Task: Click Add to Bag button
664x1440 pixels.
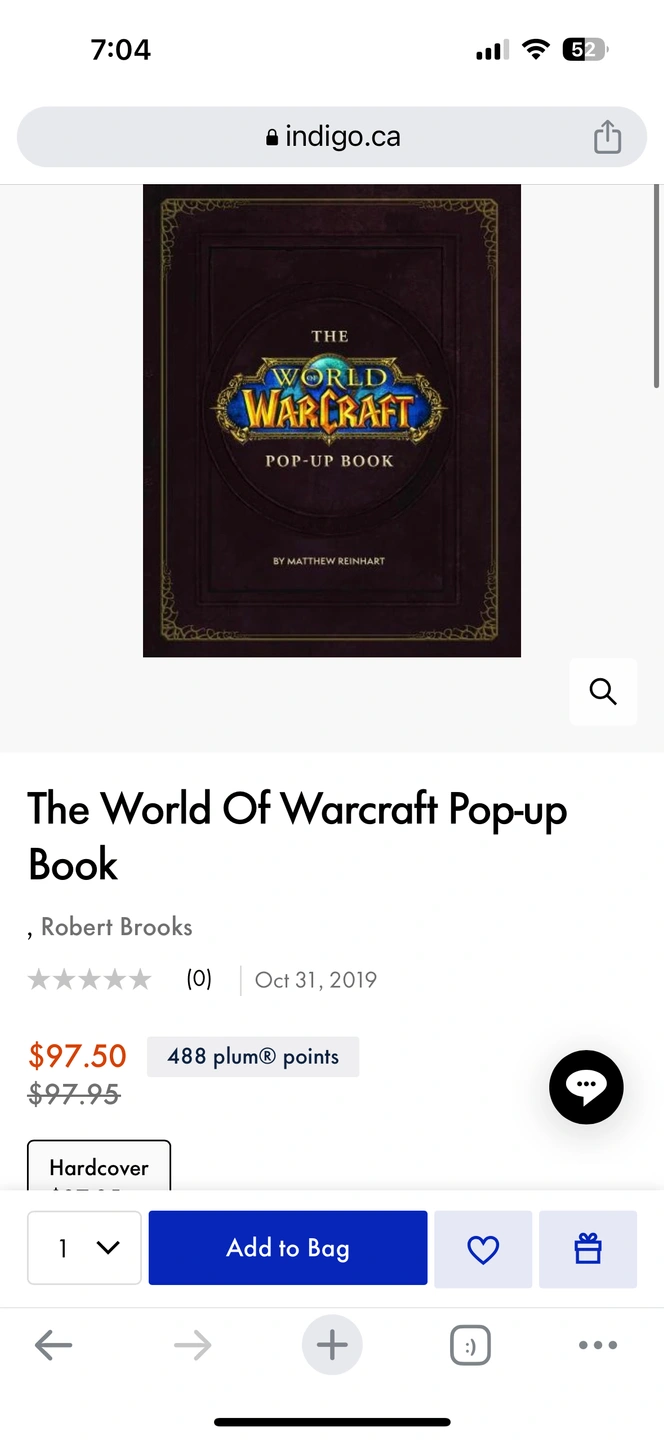Action: 288,1248
